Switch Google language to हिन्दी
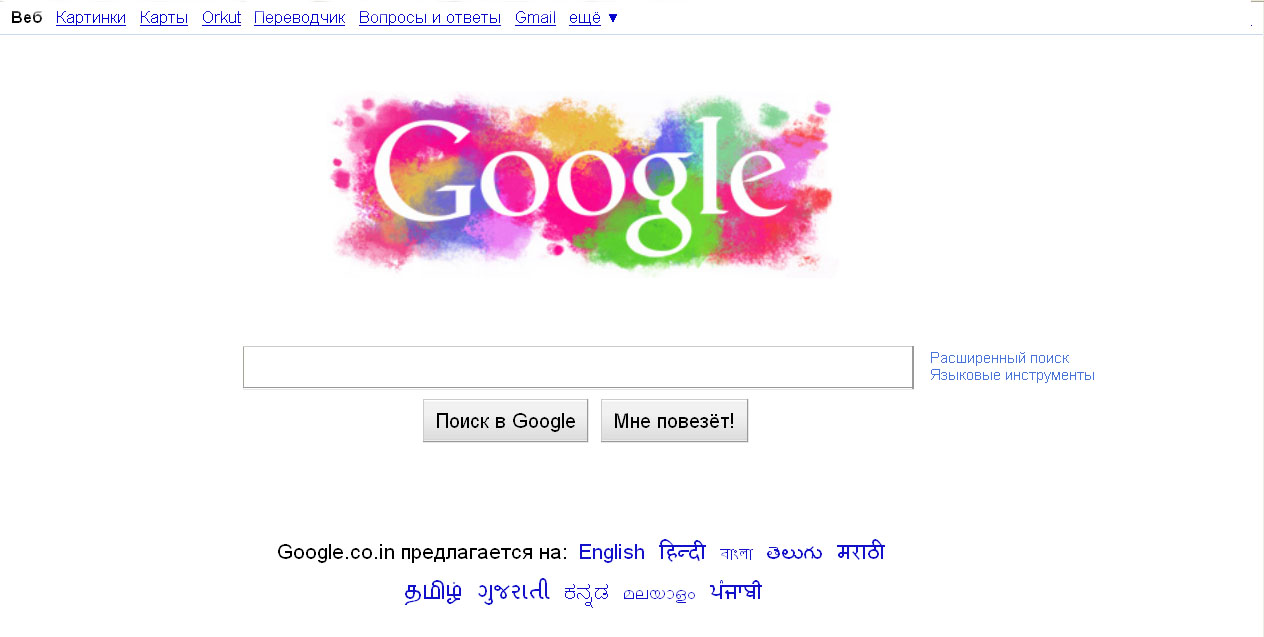 (x=682, y=552)
